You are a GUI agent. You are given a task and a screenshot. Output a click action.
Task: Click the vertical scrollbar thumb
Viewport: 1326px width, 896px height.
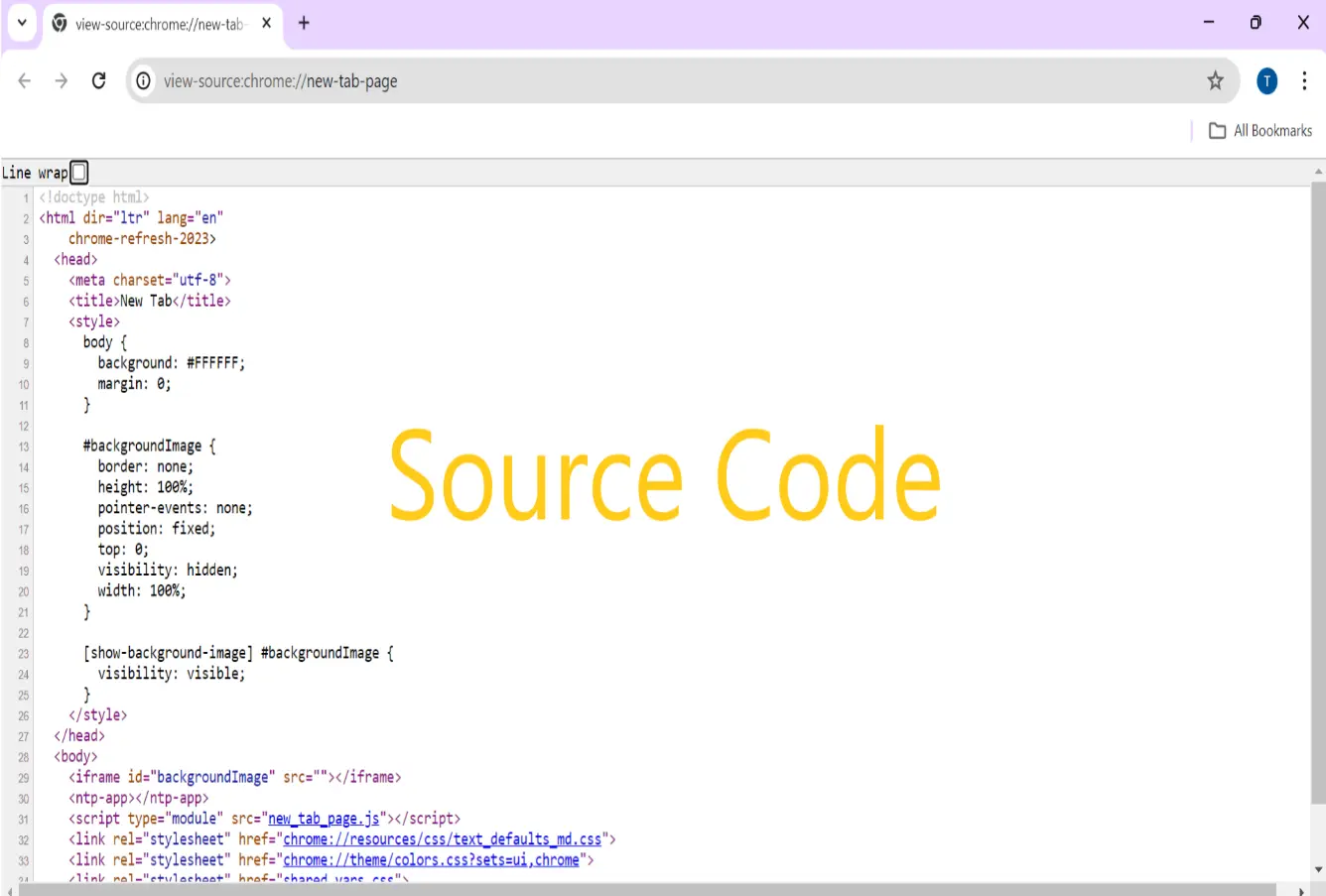[x=1318, y=491]
